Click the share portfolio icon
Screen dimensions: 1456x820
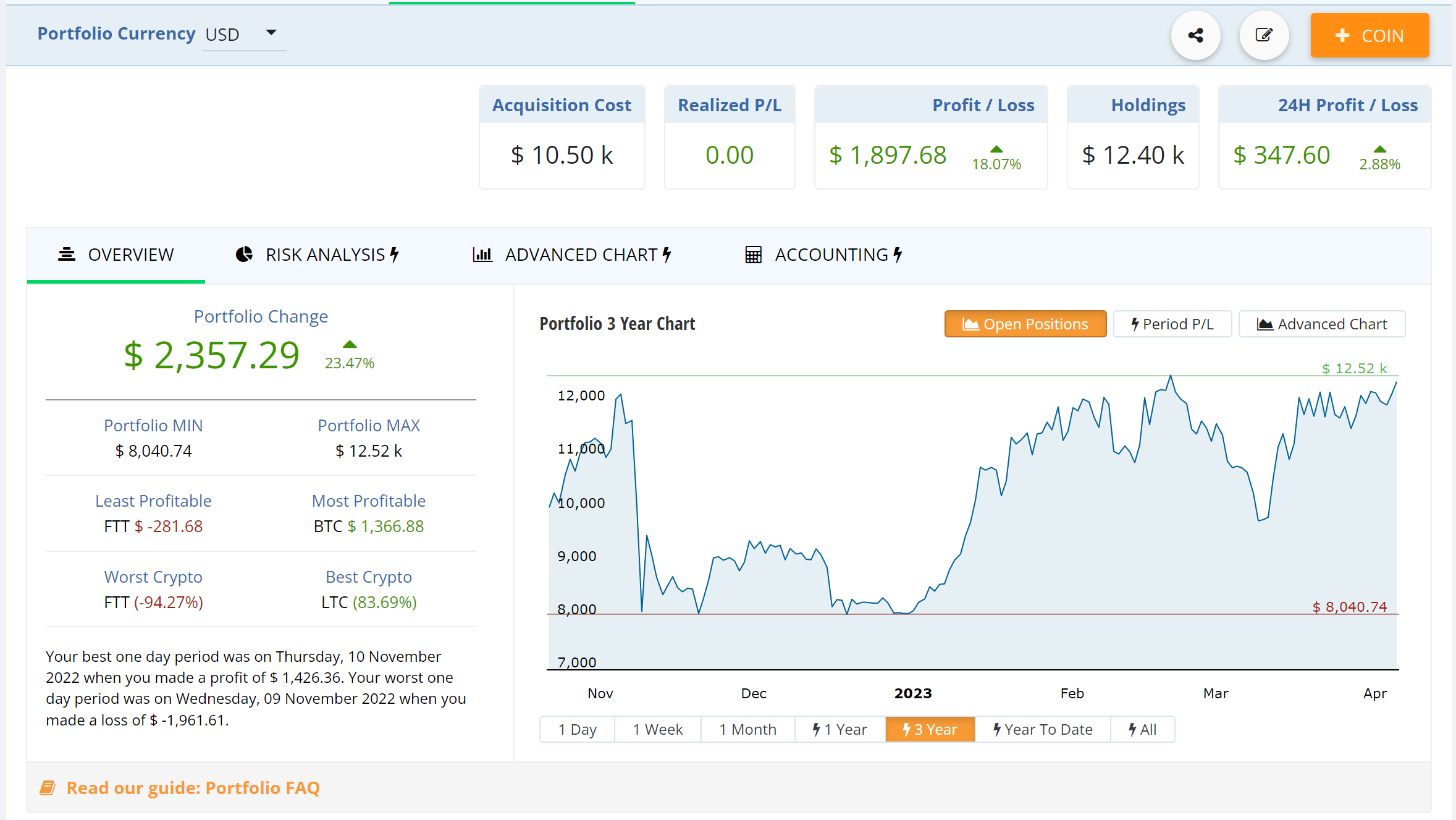(1195, 35)
